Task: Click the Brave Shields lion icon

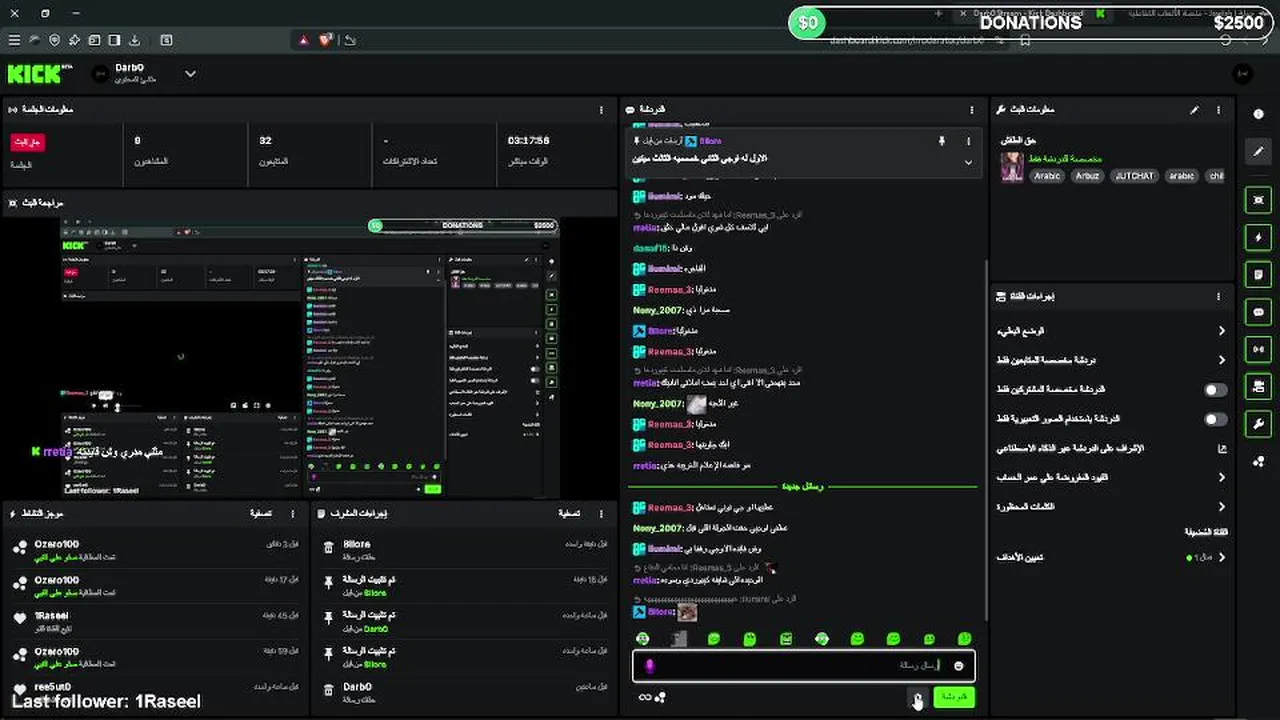Action: click(325, 40)
